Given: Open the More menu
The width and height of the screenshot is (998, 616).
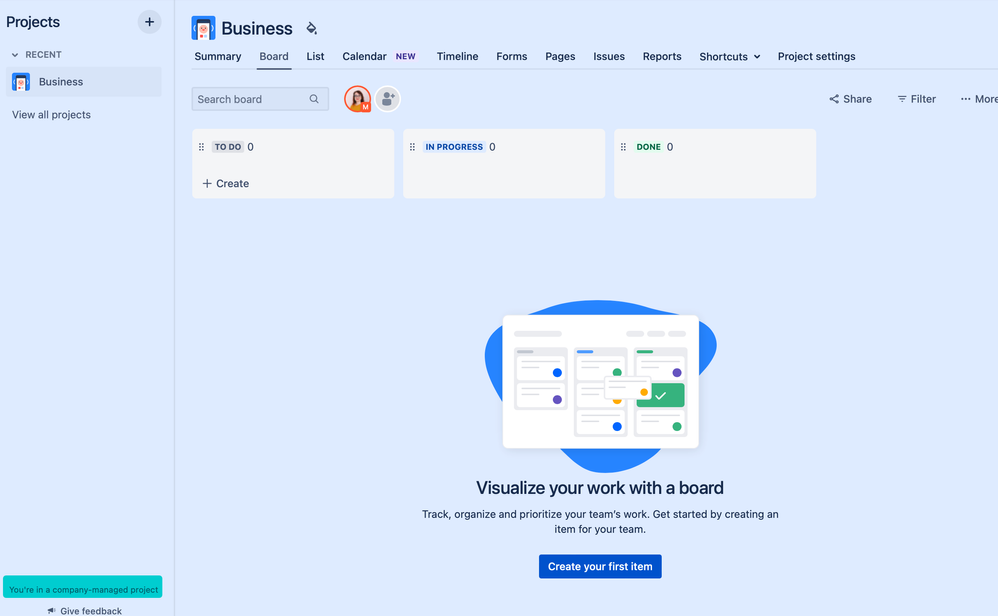Looking at the screenshot, I should click(x=979, y=99).
